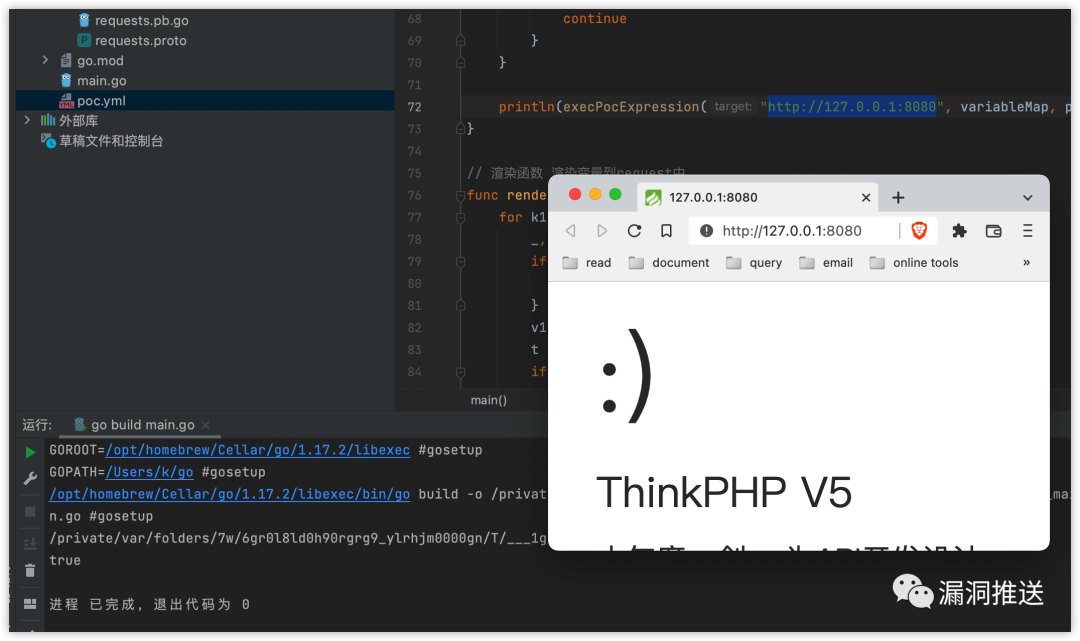Image resolution: width=1080 pixels, height=641 pixels.
Task: Click the scroll-to-end icon in run panel
Action: click(30, 544)
